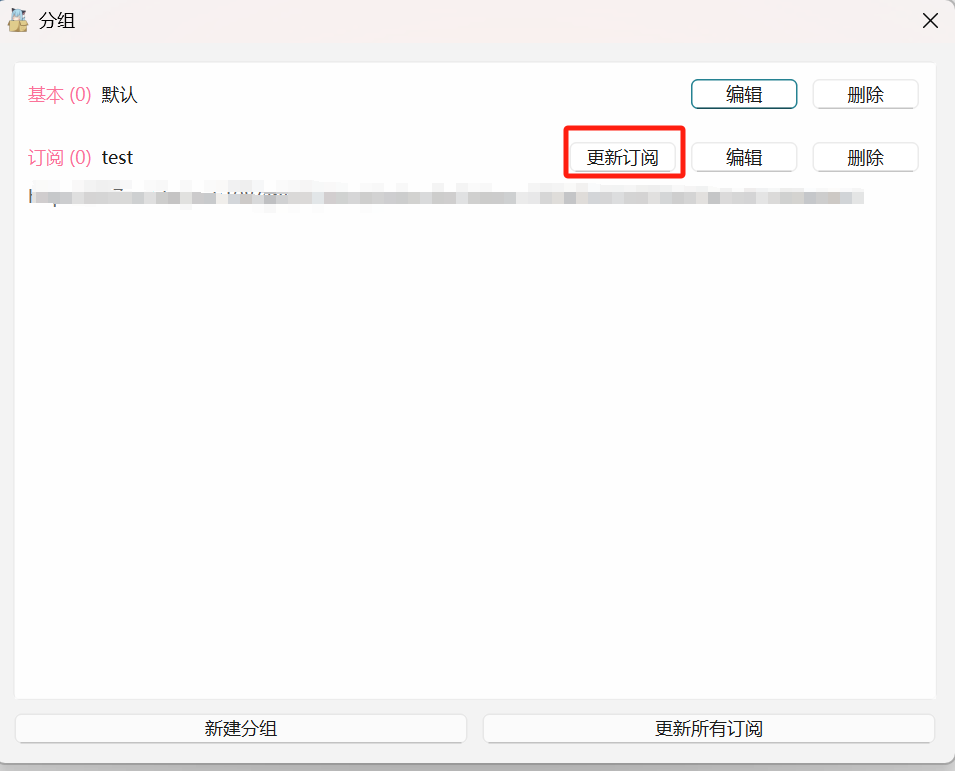Click the app icon in the title bar
Screen dimensions: 955x771
click(x=18, y=20)
